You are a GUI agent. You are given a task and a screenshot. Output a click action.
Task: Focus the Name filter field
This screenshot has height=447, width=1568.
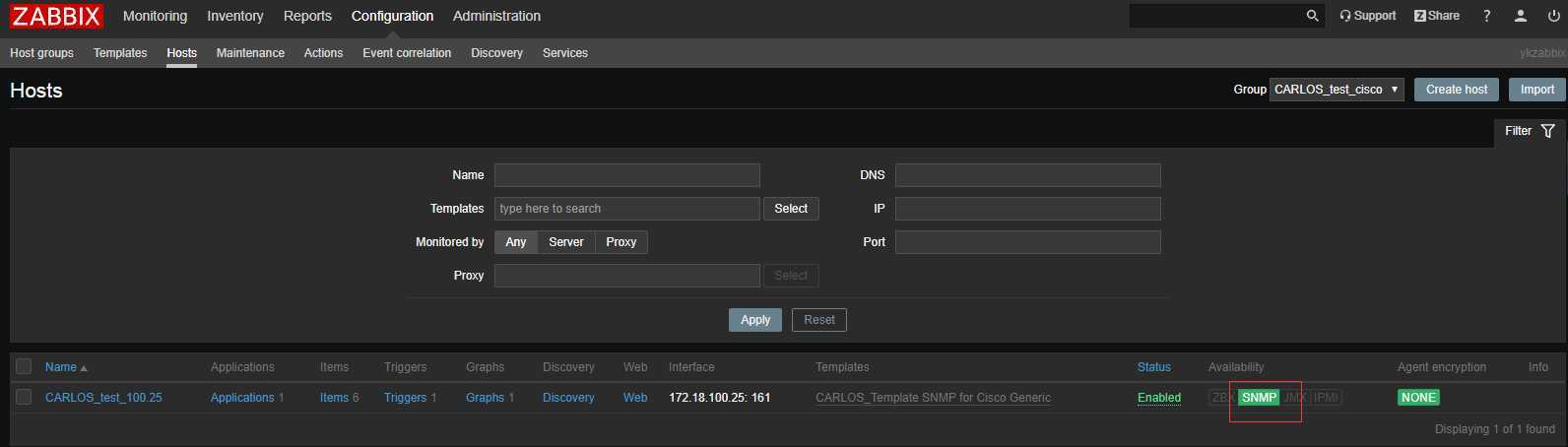click(x=627, y=175)
